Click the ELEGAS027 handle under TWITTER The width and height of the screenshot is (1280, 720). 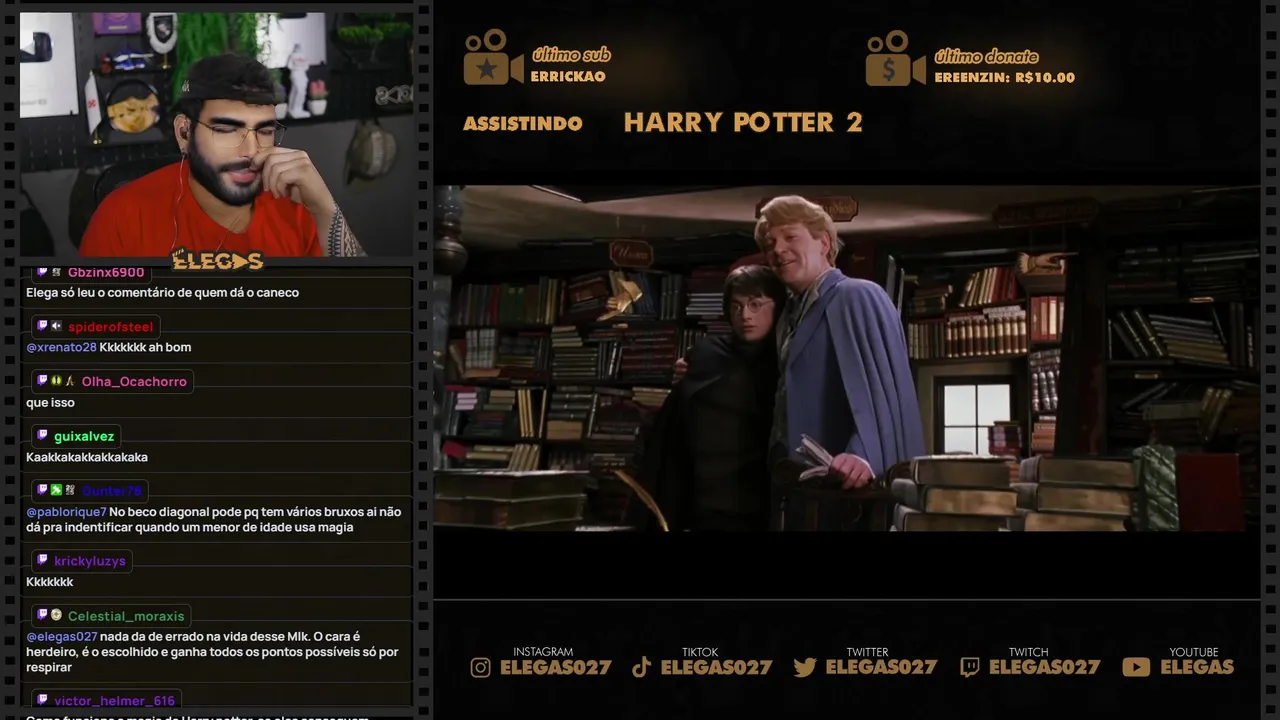tap(881, 667)
